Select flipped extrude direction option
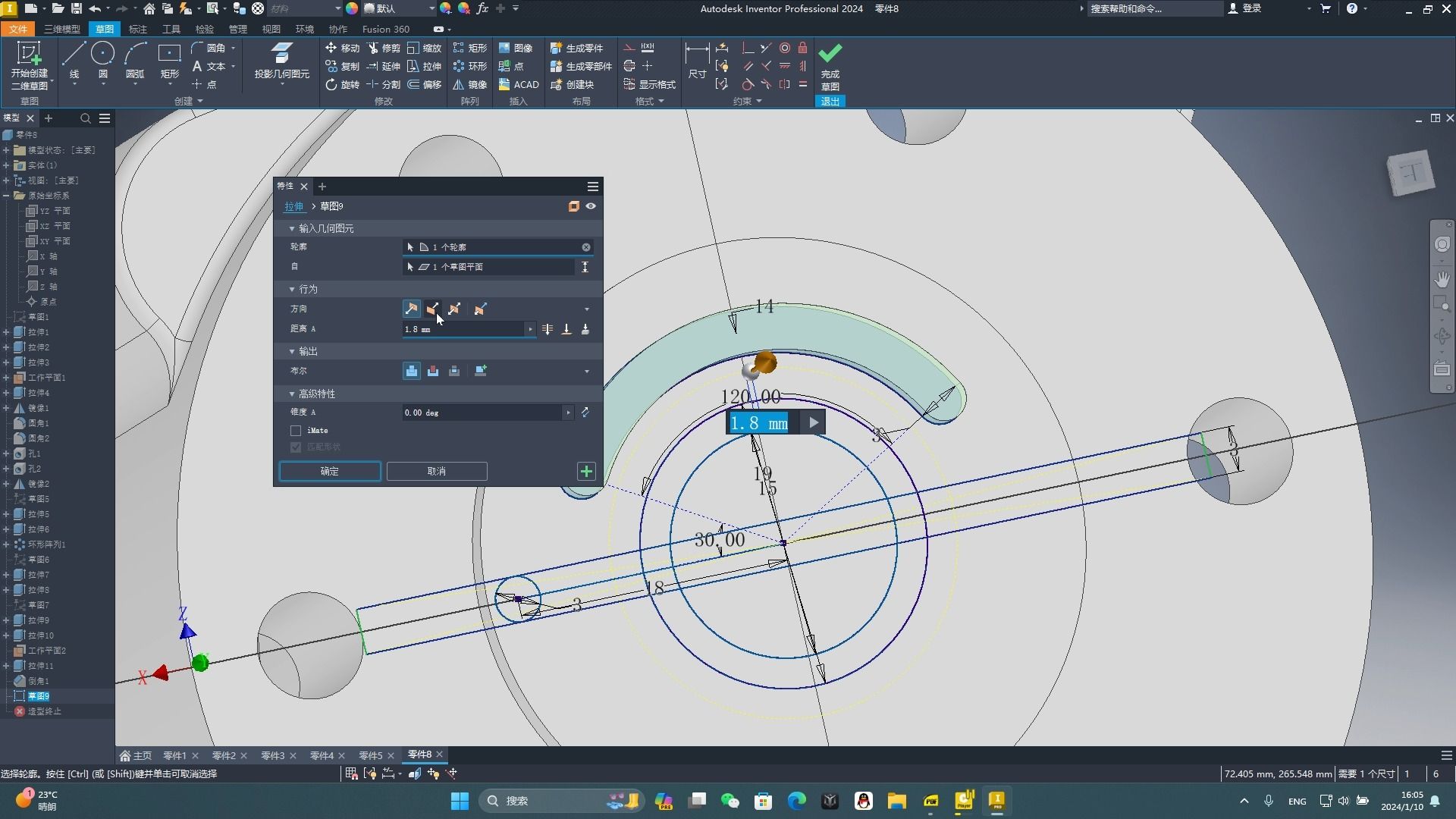Screen dimensions: 1456x819 (432, 309)
